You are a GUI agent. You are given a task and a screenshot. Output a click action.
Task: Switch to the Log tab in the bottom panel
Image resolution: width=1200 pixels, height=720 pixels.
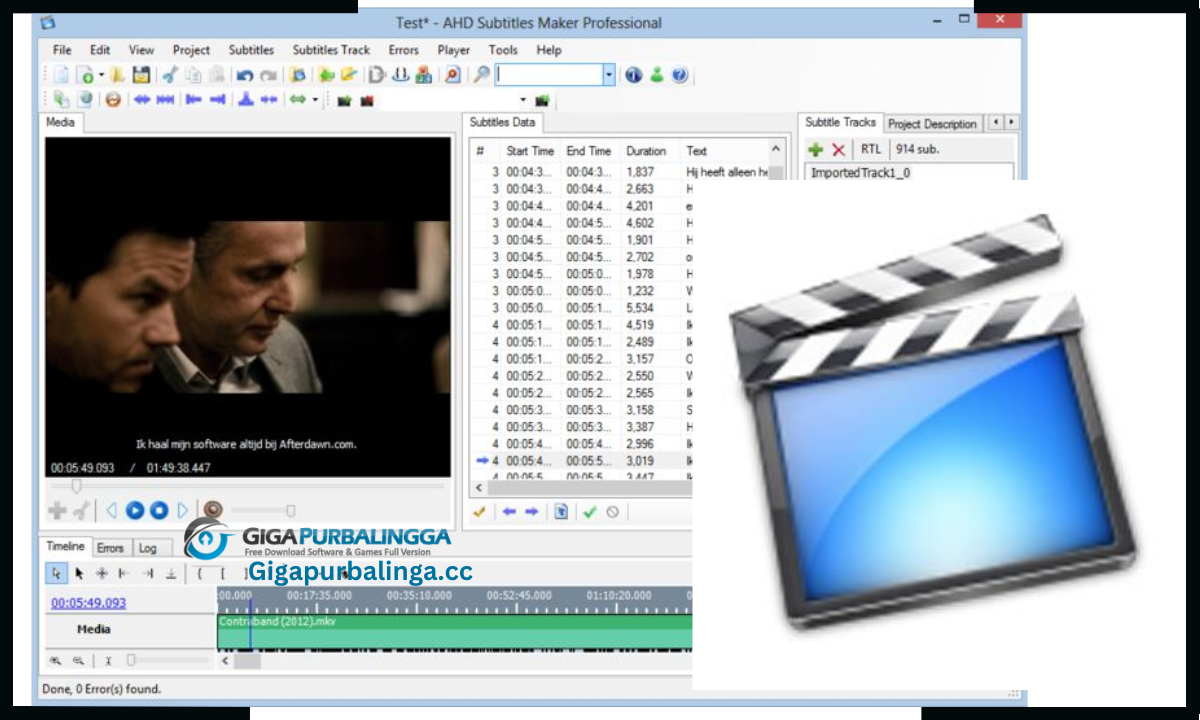click(148, 548)
